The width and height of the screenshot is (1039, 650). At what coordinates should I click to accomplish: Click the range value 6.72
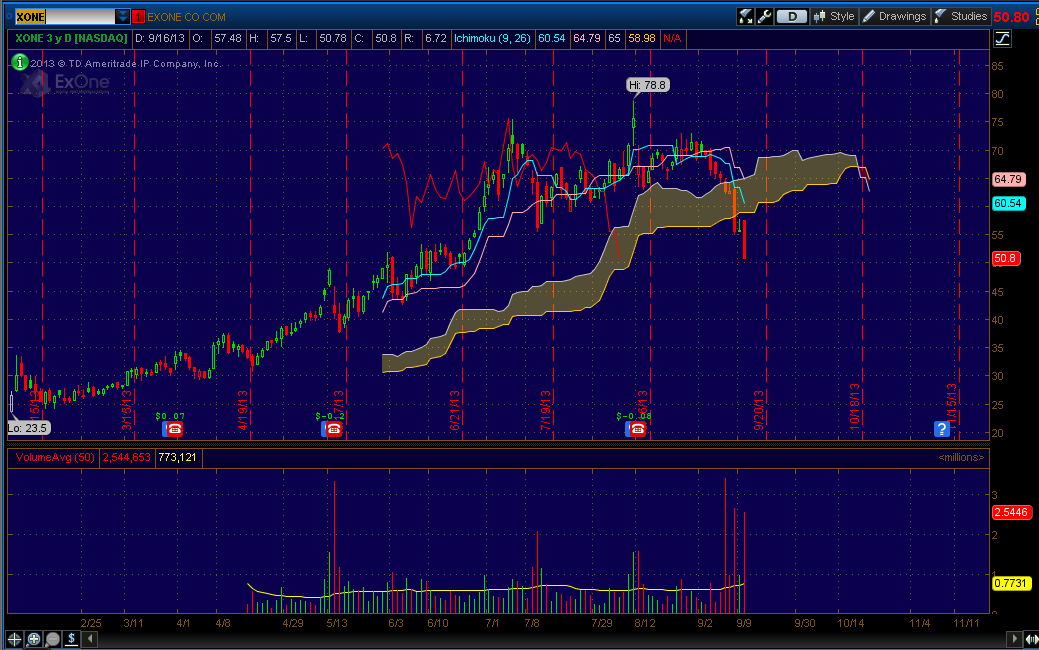(x=435, y=38)
